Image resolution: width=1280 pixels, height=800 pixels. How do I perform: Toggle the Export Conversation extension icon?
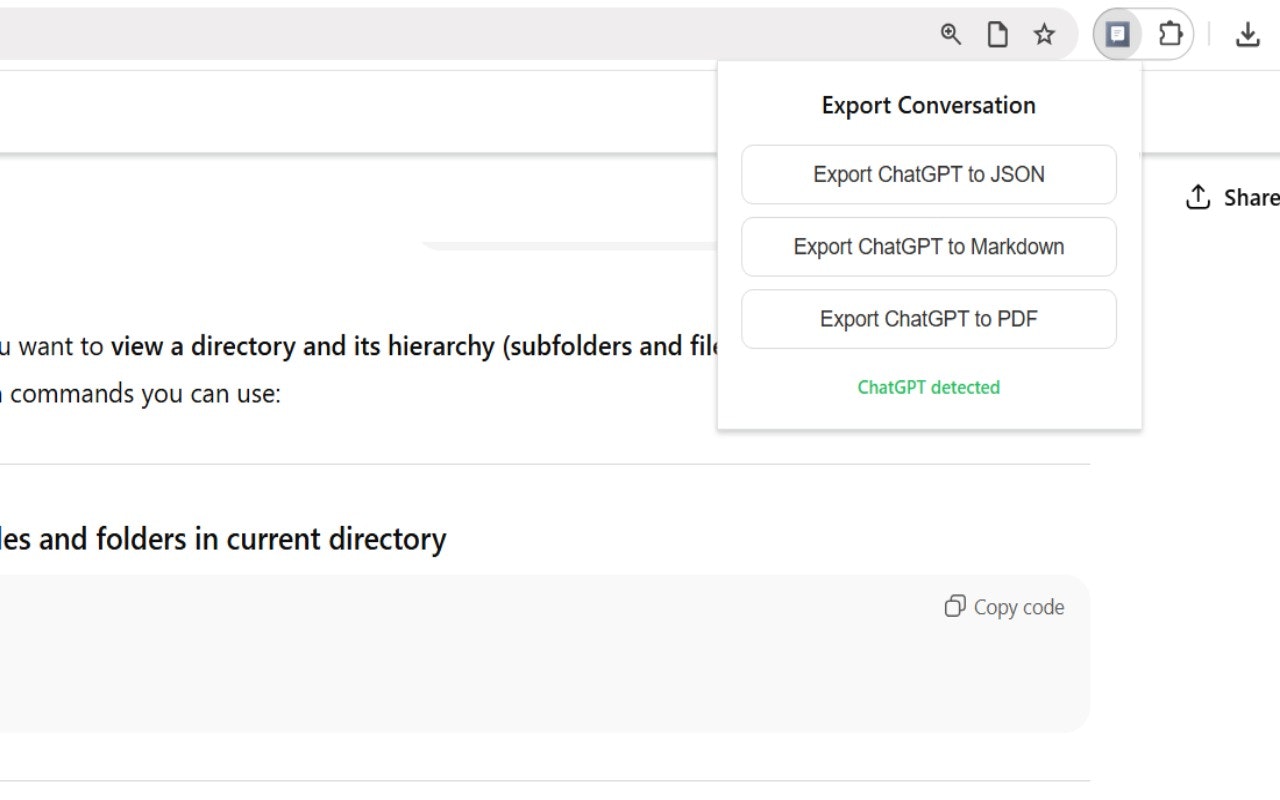pos(1117,35)
